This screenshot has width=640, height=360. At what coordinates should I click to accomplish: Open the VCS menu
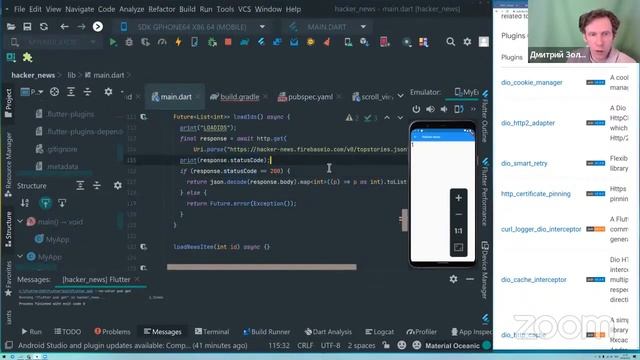tap(244, 9)
